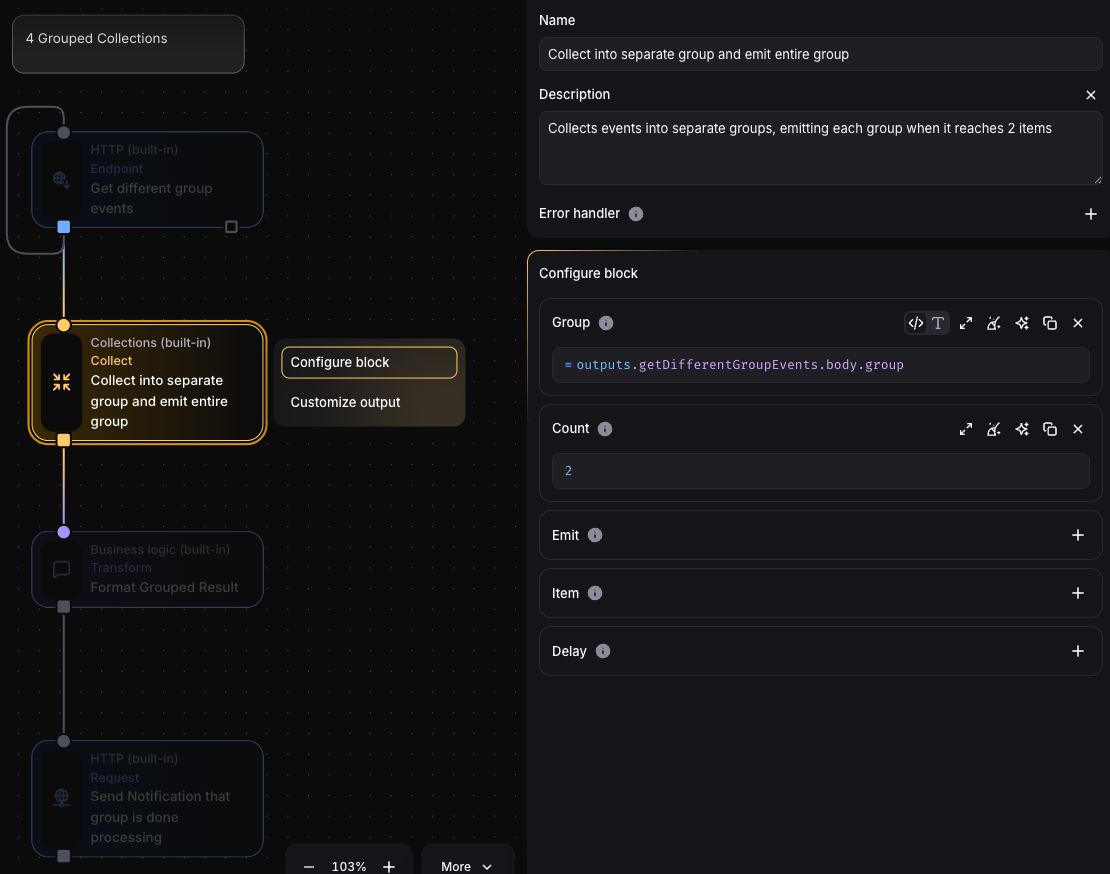Copy the Count field value
The width and height of the screenshot is (1110, 874).
(x=1050, y=429)
